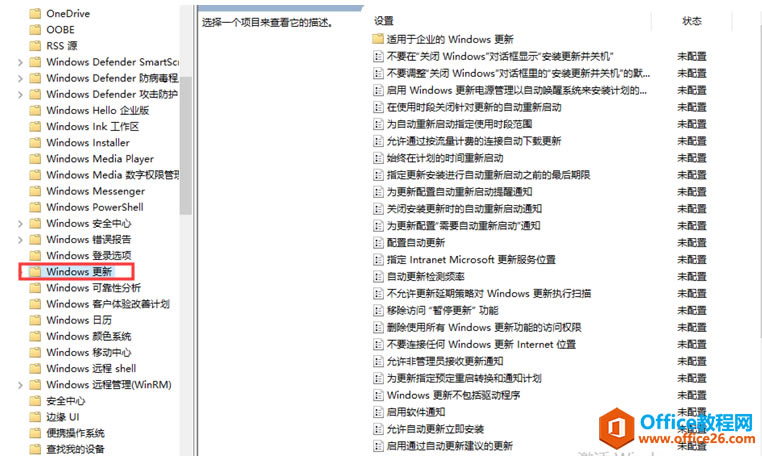The height and width of the screenshot is (456, 762).
Task: Click folder icon beside Windows 颜色系统
Action: click(x=35, y=336)
